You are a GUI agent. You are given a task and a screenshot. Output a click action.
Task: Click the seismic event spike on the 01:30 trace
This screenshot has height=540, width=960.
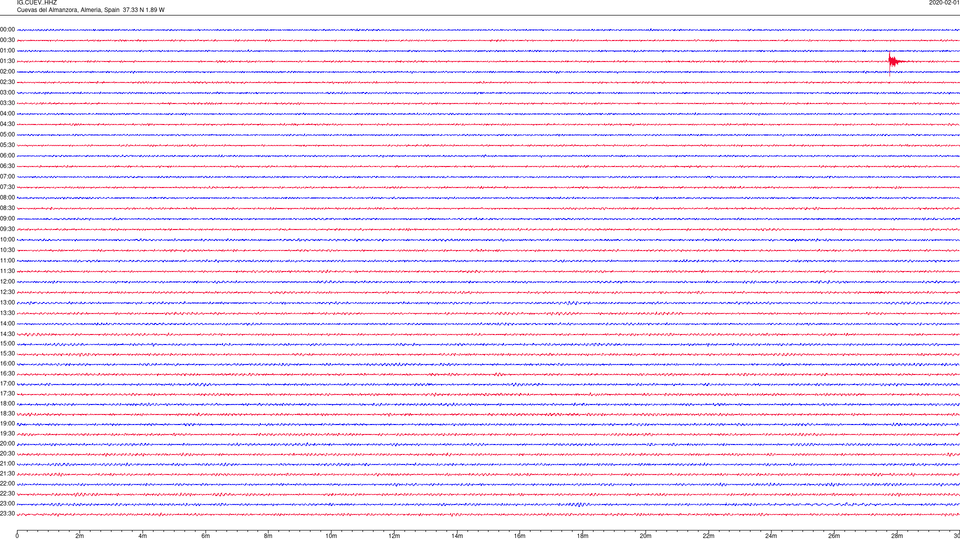click(893, 62)
